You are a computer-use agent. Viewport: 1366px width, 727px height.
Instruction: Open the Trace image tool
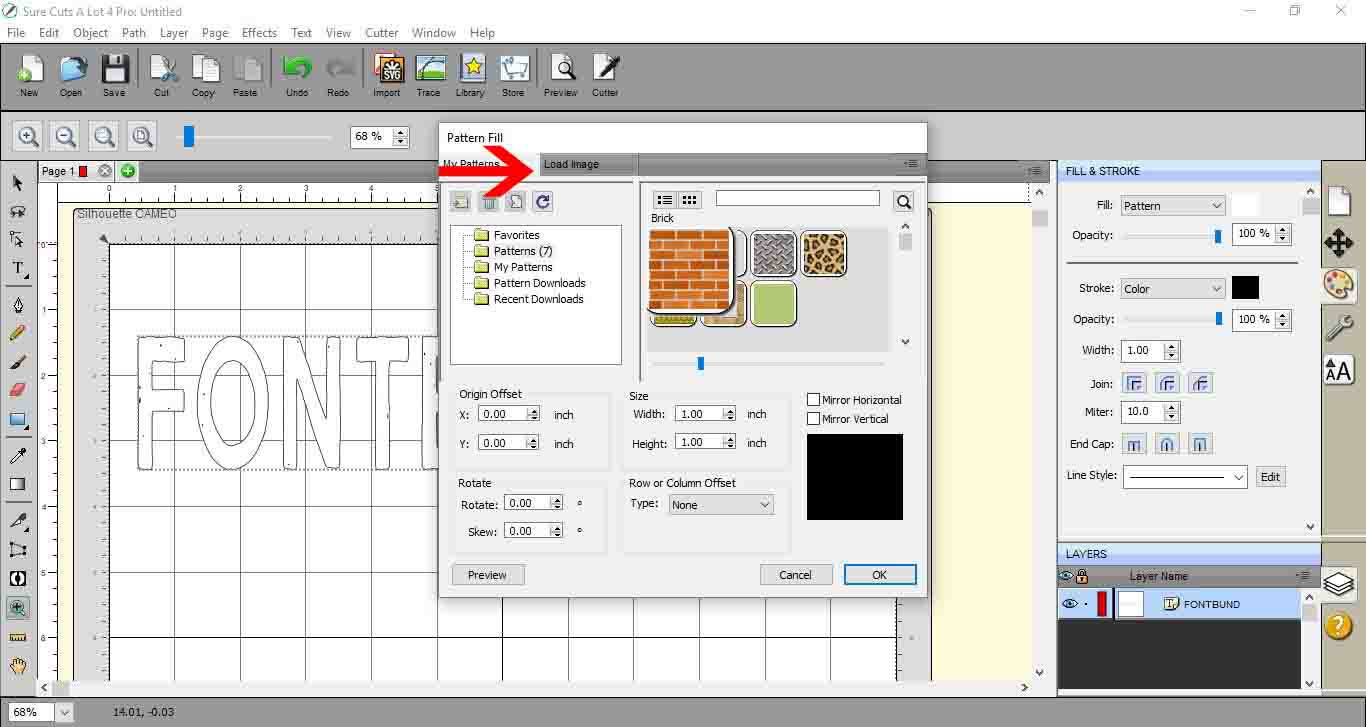(x=429, y=75)
